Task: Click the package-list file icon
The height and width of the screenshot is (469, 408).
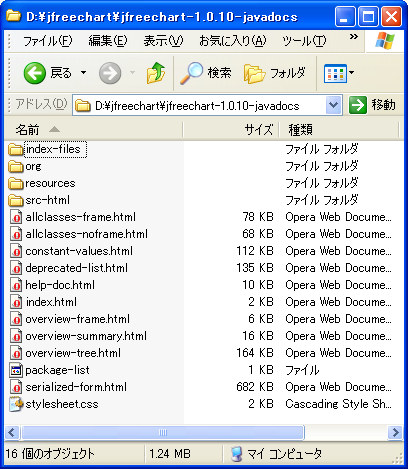Action: (16, 370)
